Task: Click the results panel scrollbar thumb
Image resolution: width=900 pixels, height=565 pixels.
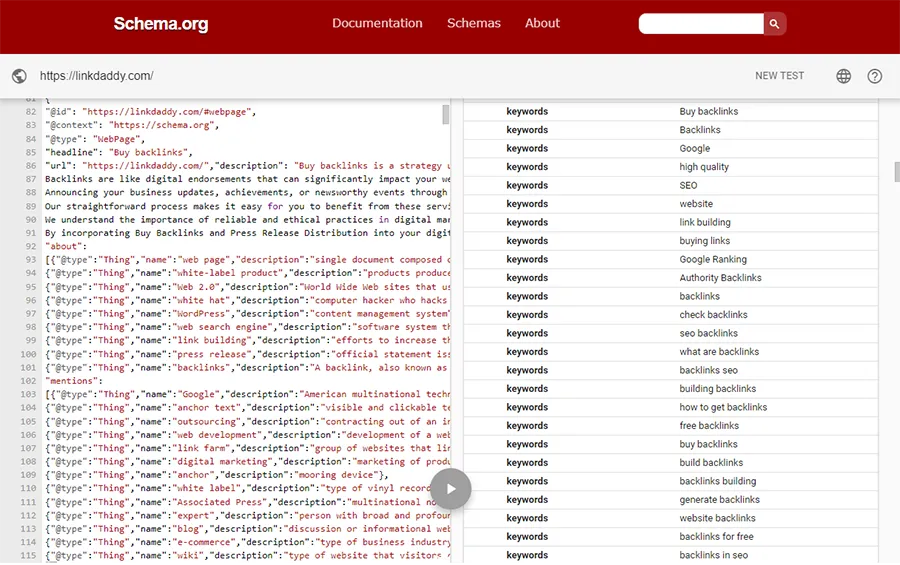Action: (x=897, y=172)
